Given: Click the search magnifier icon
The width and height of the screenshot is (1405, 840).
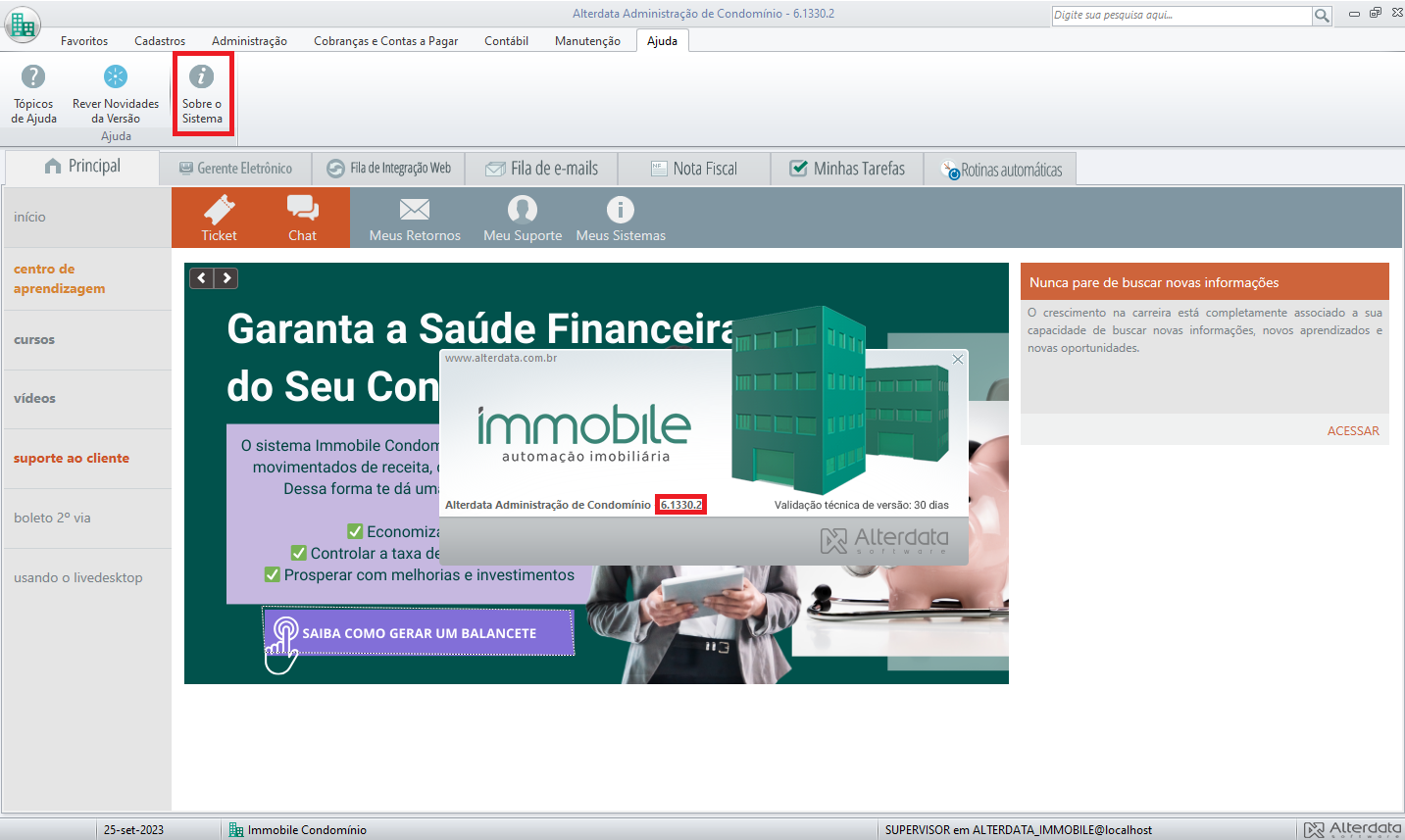Looking at the screenshot, I should [1322, 16].
